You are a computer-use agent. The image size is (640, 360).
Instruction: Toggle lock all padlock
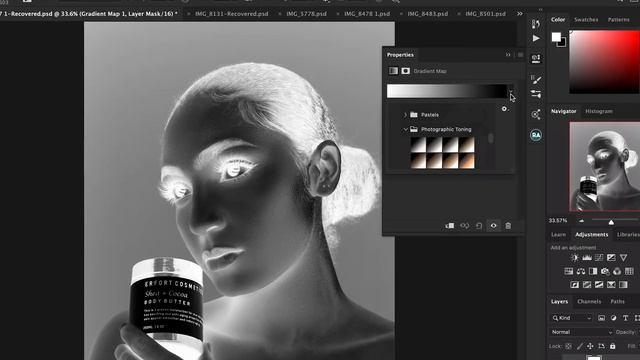coord(613,346)
